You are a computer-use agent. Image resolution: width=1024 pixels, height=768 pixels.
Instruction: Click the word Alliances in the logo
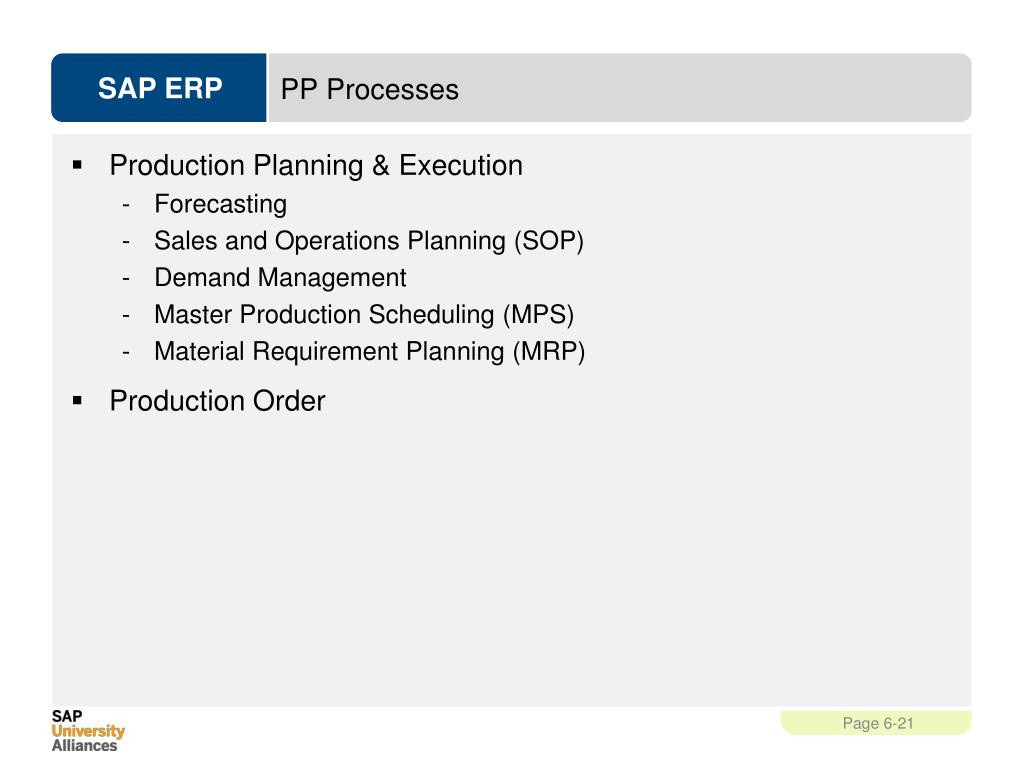coord(84,746)
